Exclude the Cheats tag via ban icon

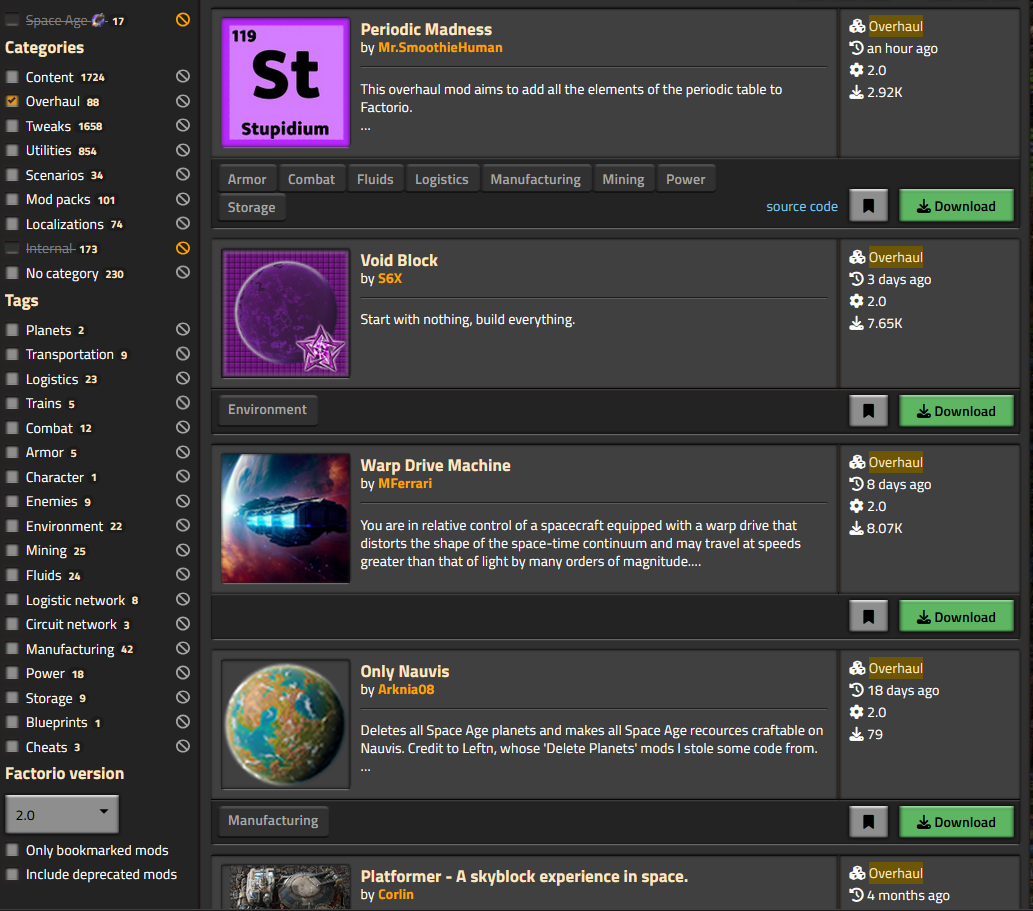click(182, 746)
